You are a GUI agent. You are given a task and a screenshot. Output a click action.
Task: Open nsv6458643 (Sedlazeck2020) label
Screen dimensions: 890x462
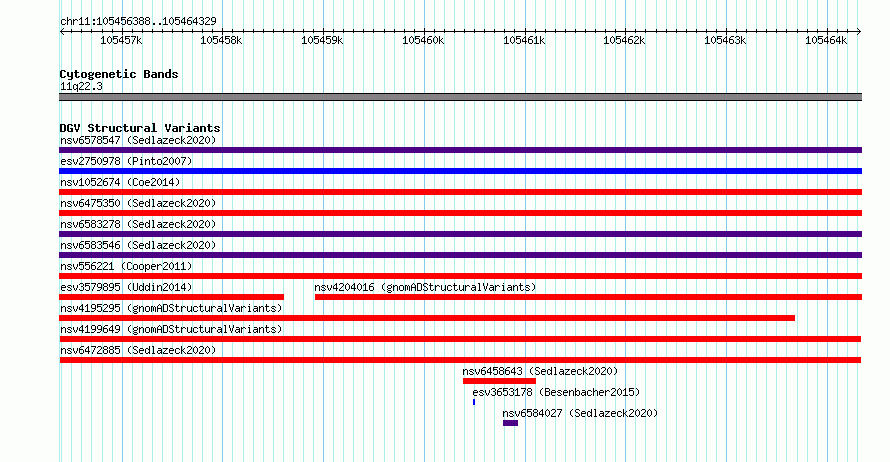point(540,371)
